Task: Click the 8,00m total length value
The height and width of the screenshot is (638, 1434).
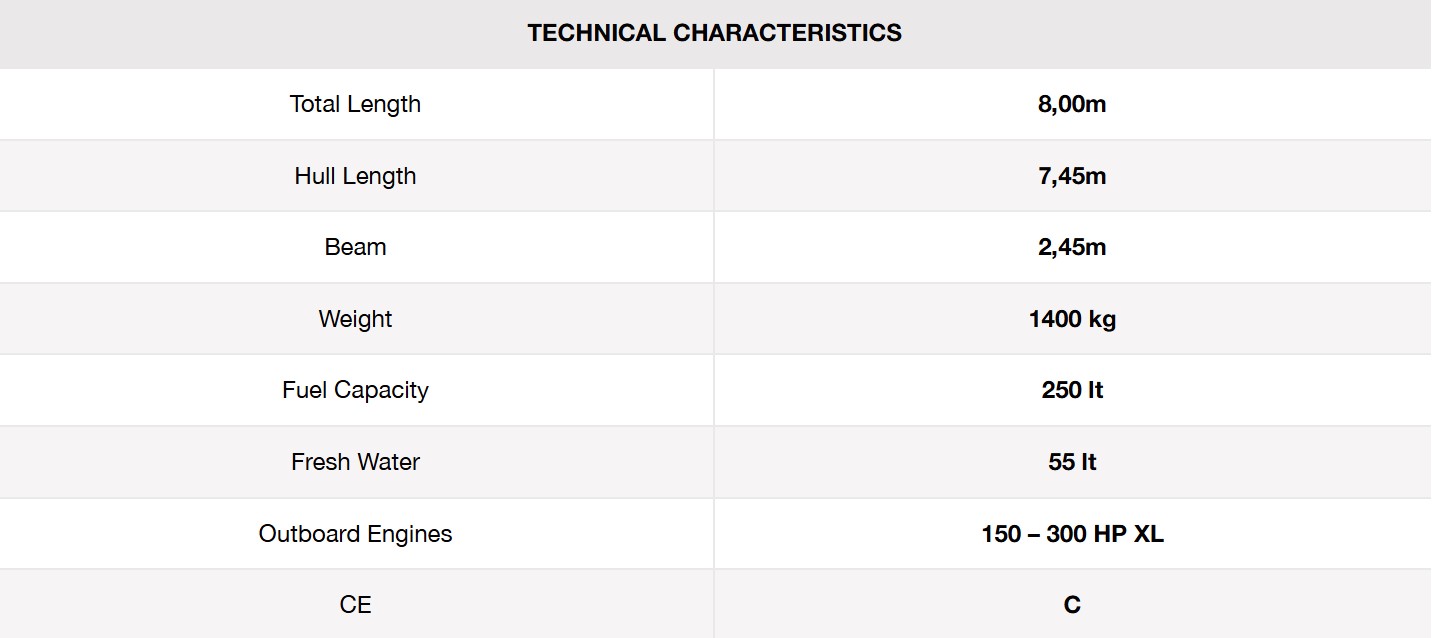Action: click(1072, 104)
